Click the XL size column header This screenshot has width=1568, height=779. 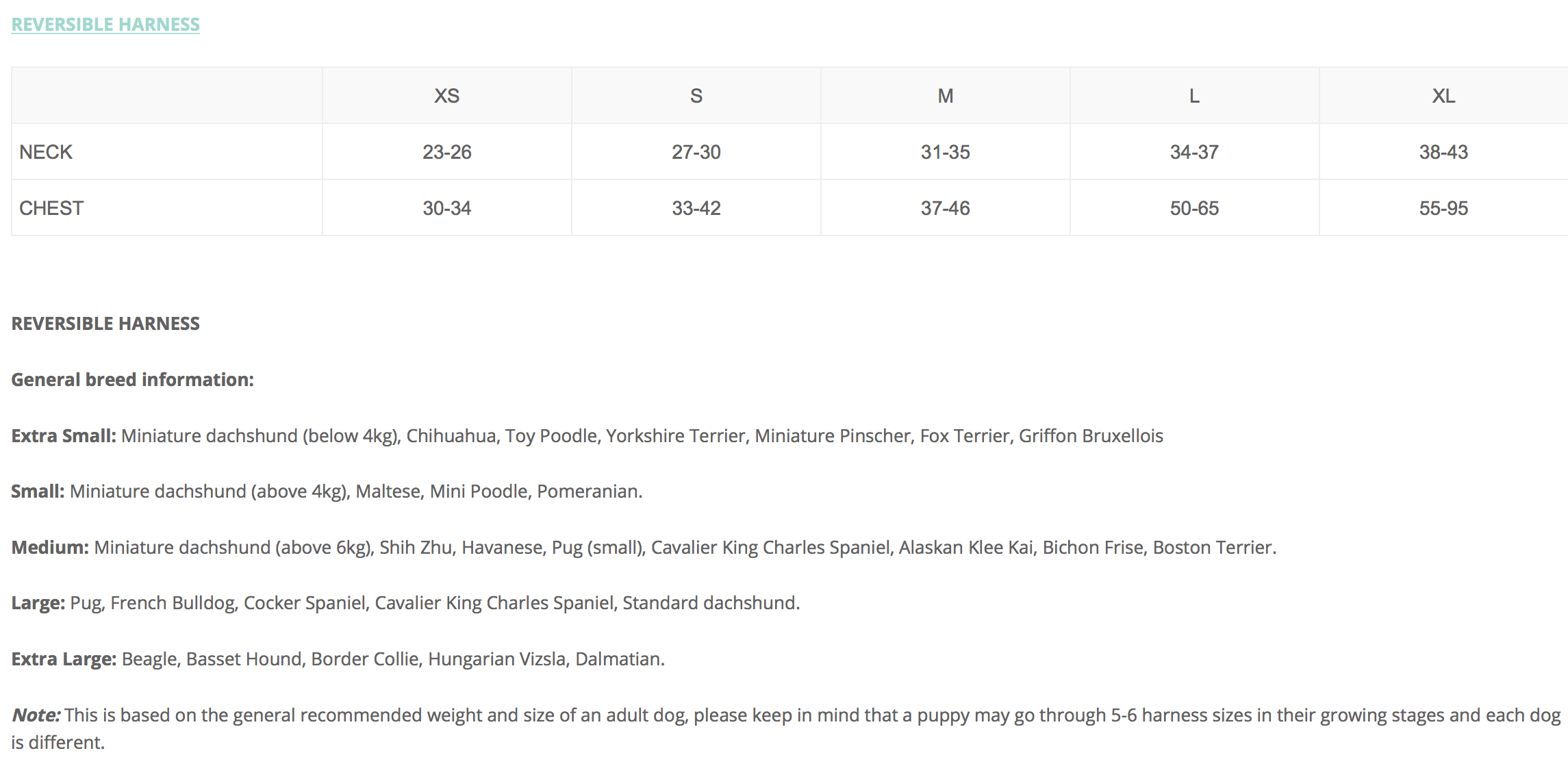[1443, 96]
